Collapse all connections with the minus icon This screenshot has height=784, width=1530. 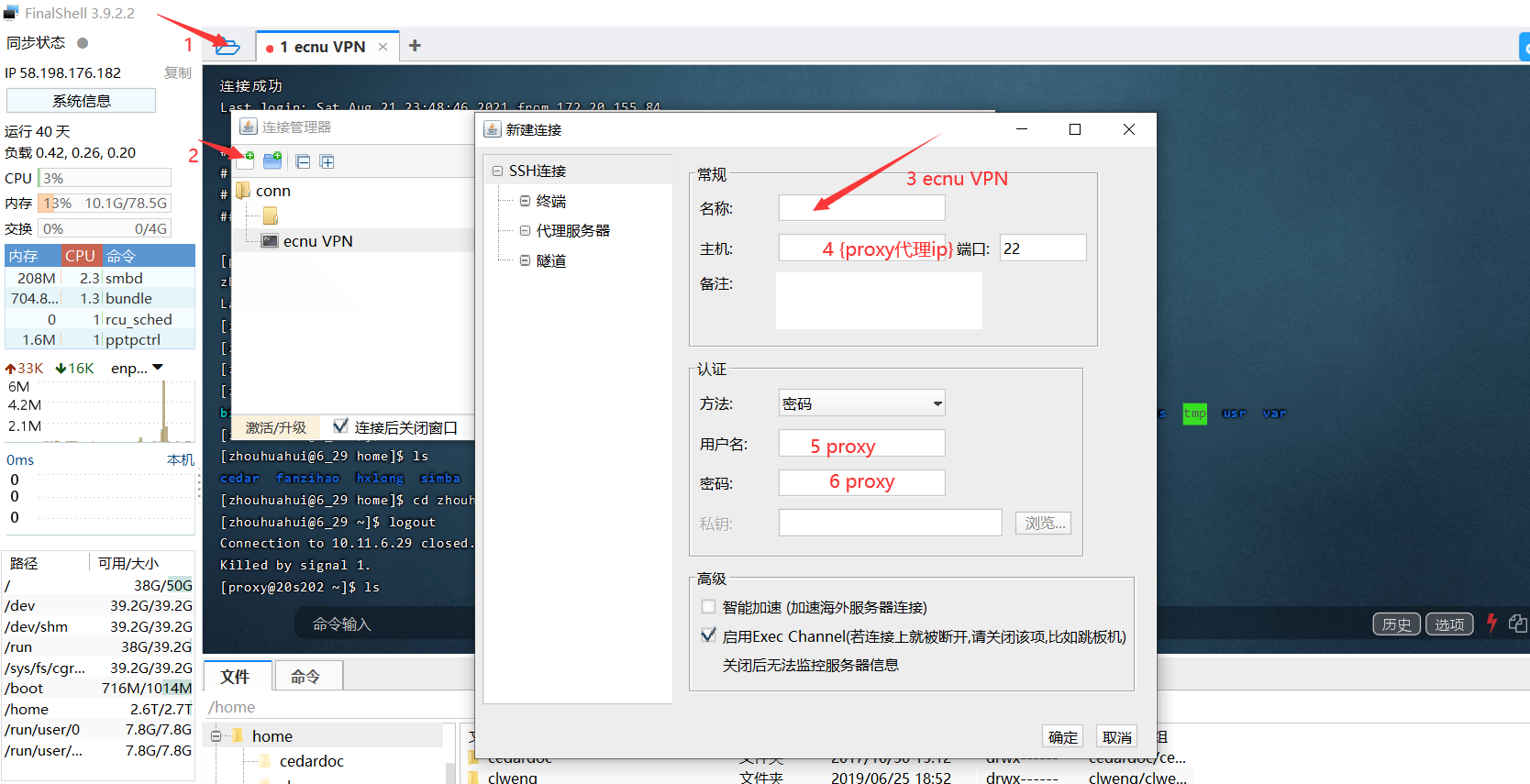303,161
